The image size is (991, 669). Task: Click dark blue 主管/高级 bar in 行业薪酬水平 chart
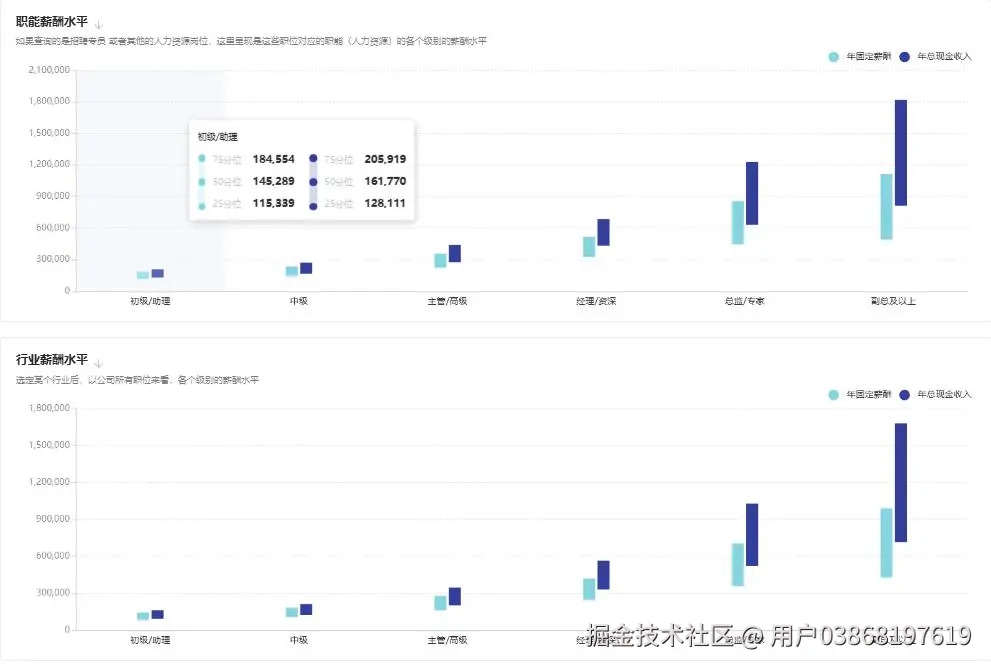point(454,596)
